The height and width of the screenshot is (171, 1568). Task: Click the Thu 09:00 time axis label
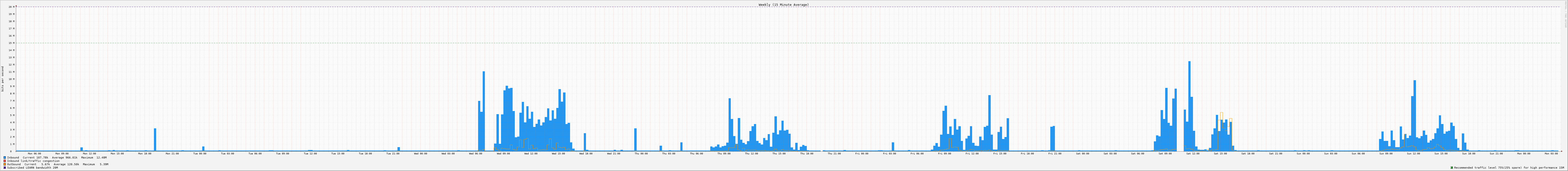(724, 153)
